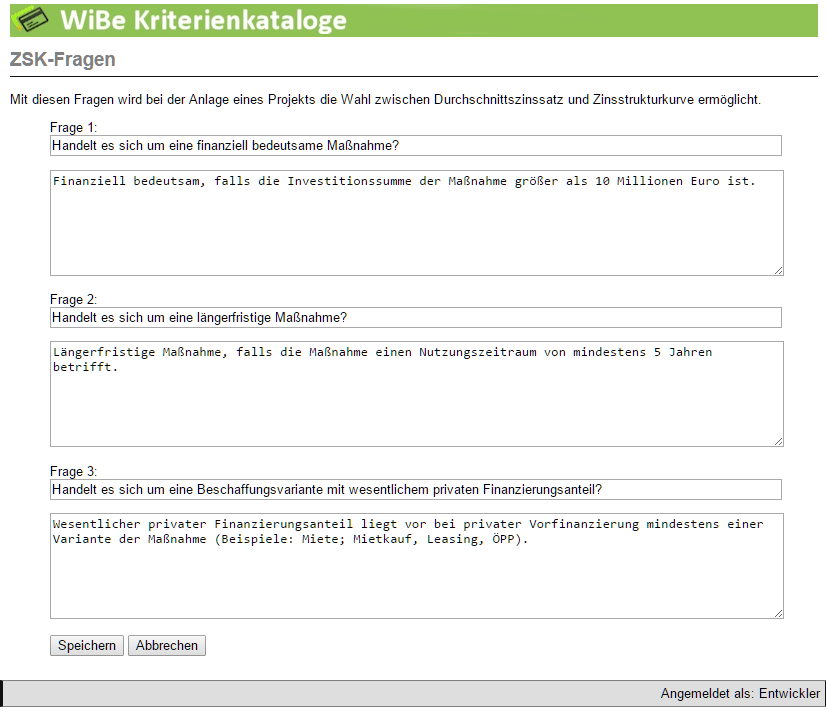Click resize corner of Frage 3 textarea

[x=777, y=613]
